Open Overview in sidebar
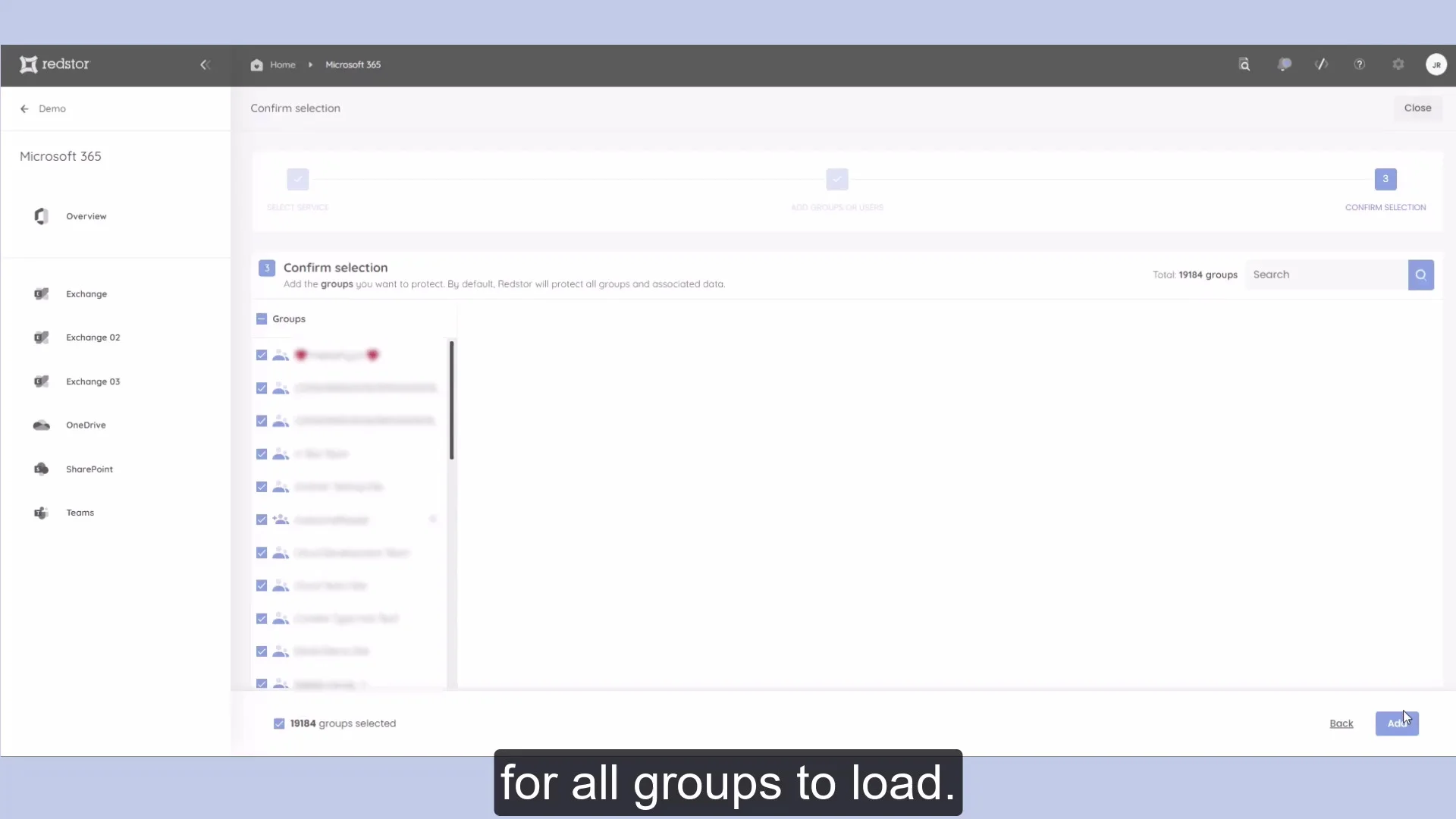The width and height of the screenshot is (1456, 819). tap(86, 217)
